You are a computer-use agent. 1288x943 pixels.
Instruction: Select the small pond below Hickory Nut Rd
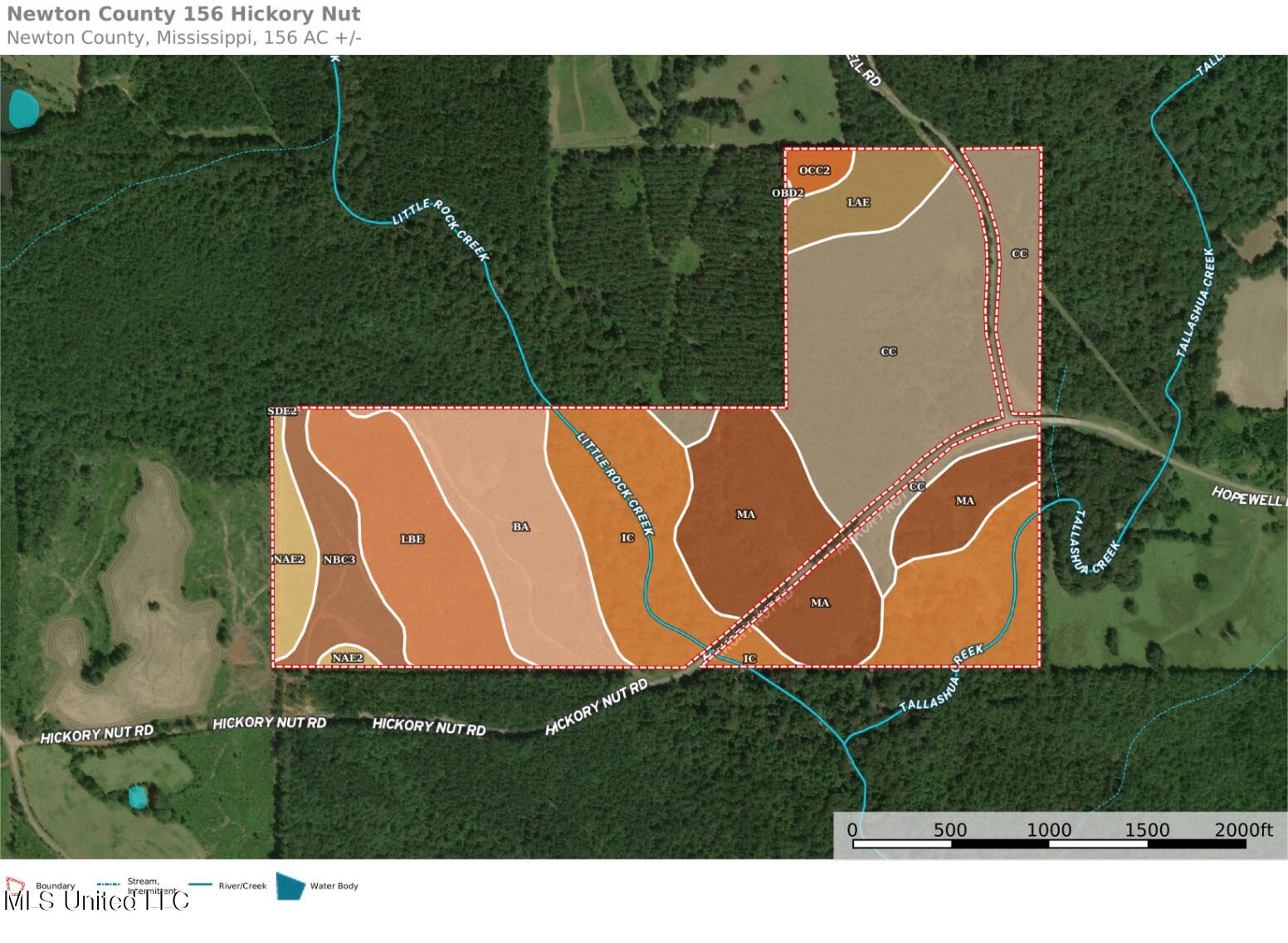pos(138,797)
